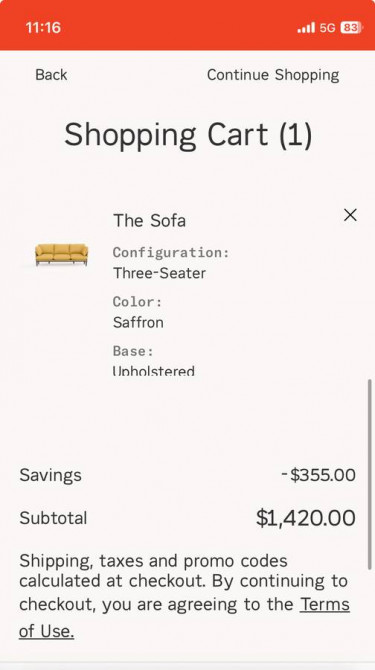Tap the Savings label
This screenshot has width=375, height=670.
(50, 476)
